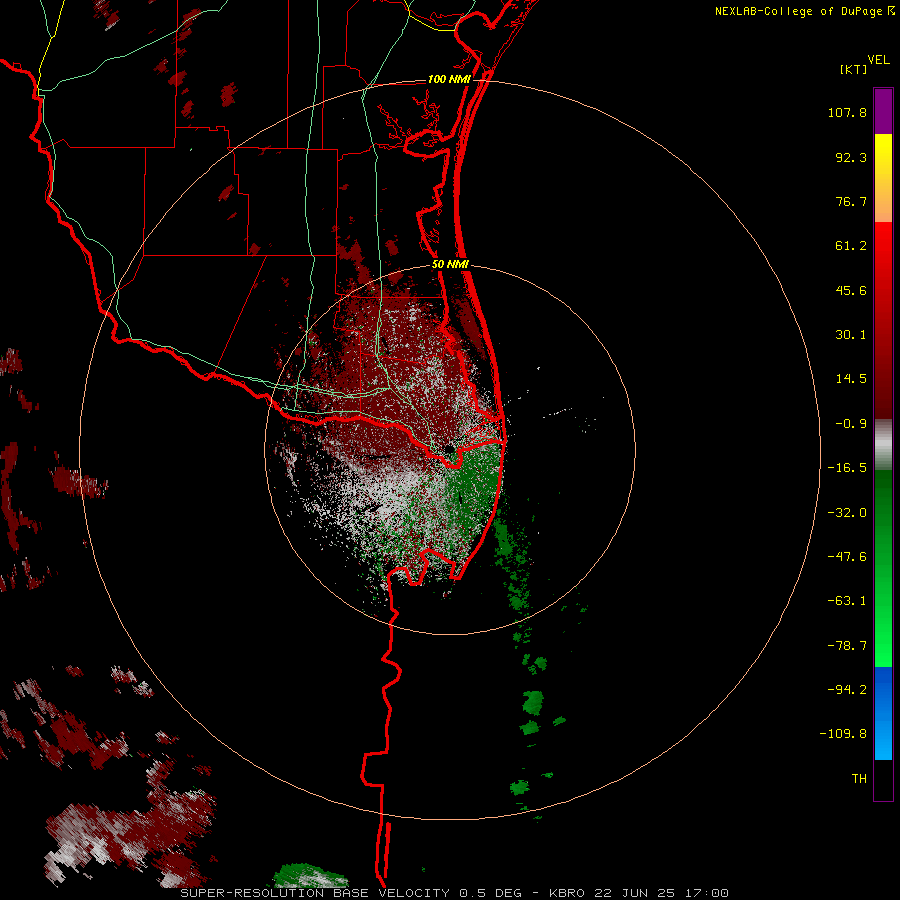Click the blue segment of color bar
900x900 pixels.
click(883, 713)
